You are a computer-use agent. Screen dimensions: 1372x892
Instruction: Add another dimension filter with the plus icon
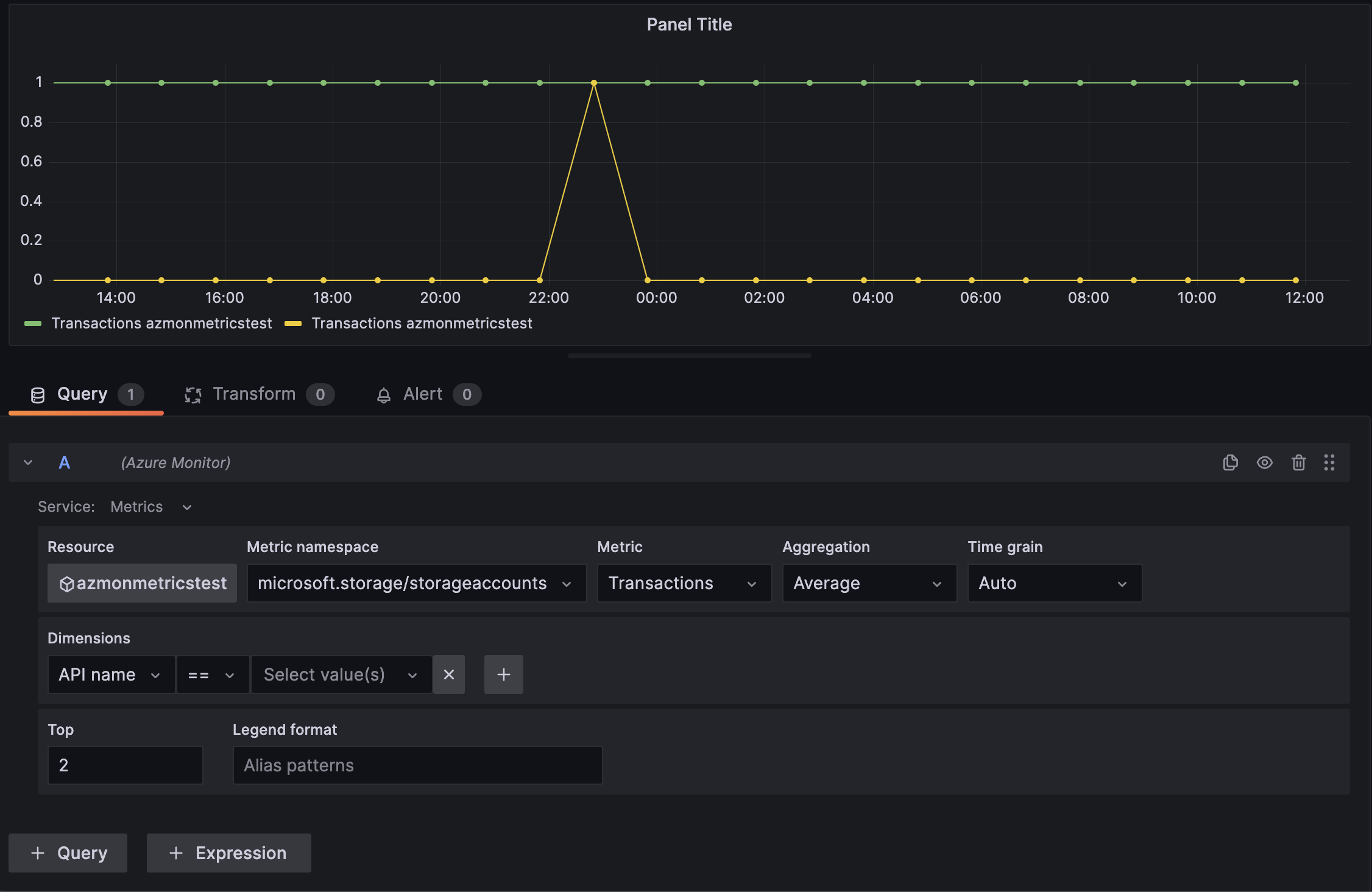[503, 674]
